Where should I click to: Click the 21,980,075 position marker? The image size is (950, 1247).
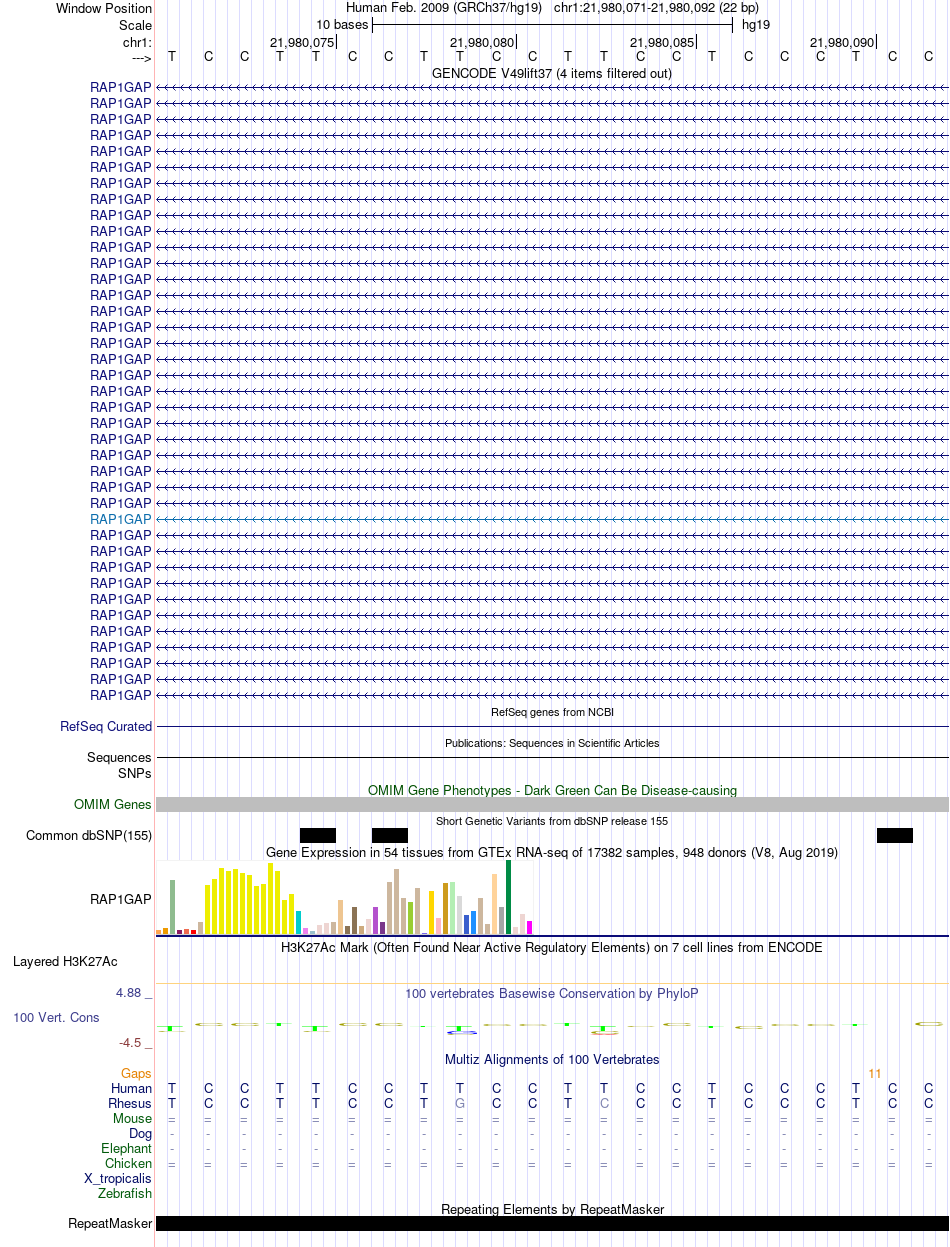(x=302, y=42)
